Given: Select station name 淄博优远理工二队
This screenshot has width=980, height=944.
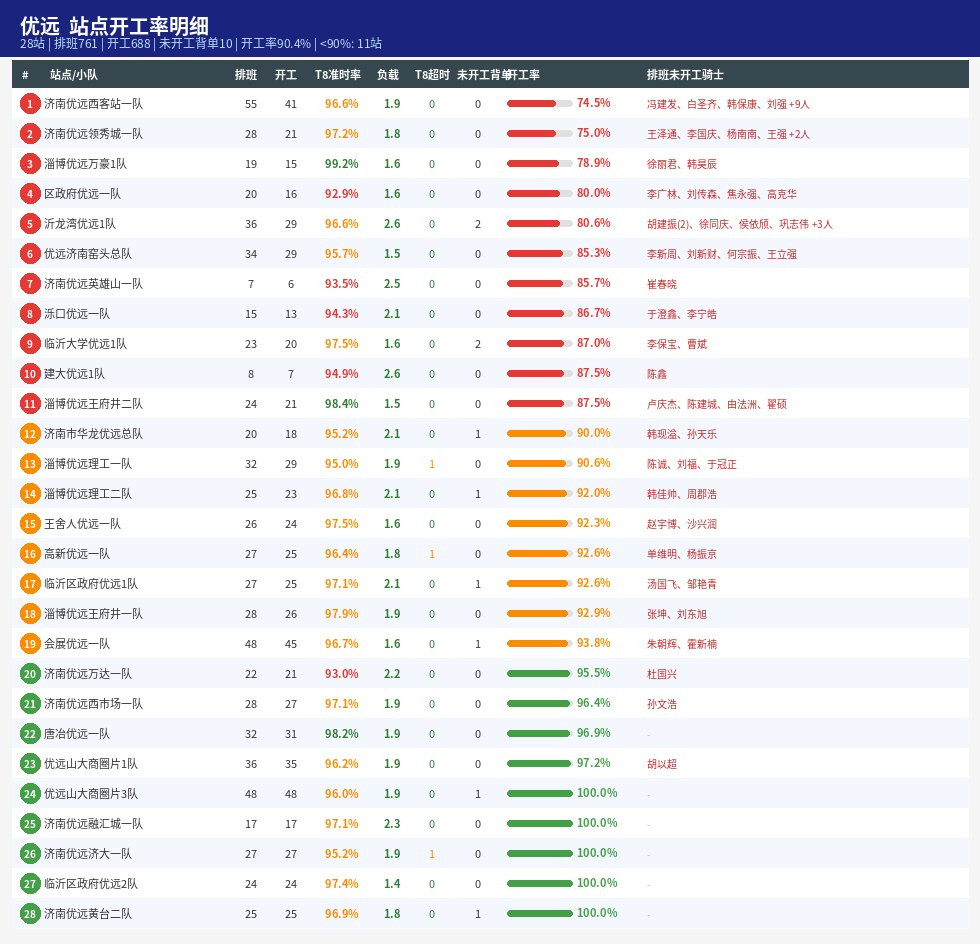Looking at the screenshot, I should (x=88, y=494).
